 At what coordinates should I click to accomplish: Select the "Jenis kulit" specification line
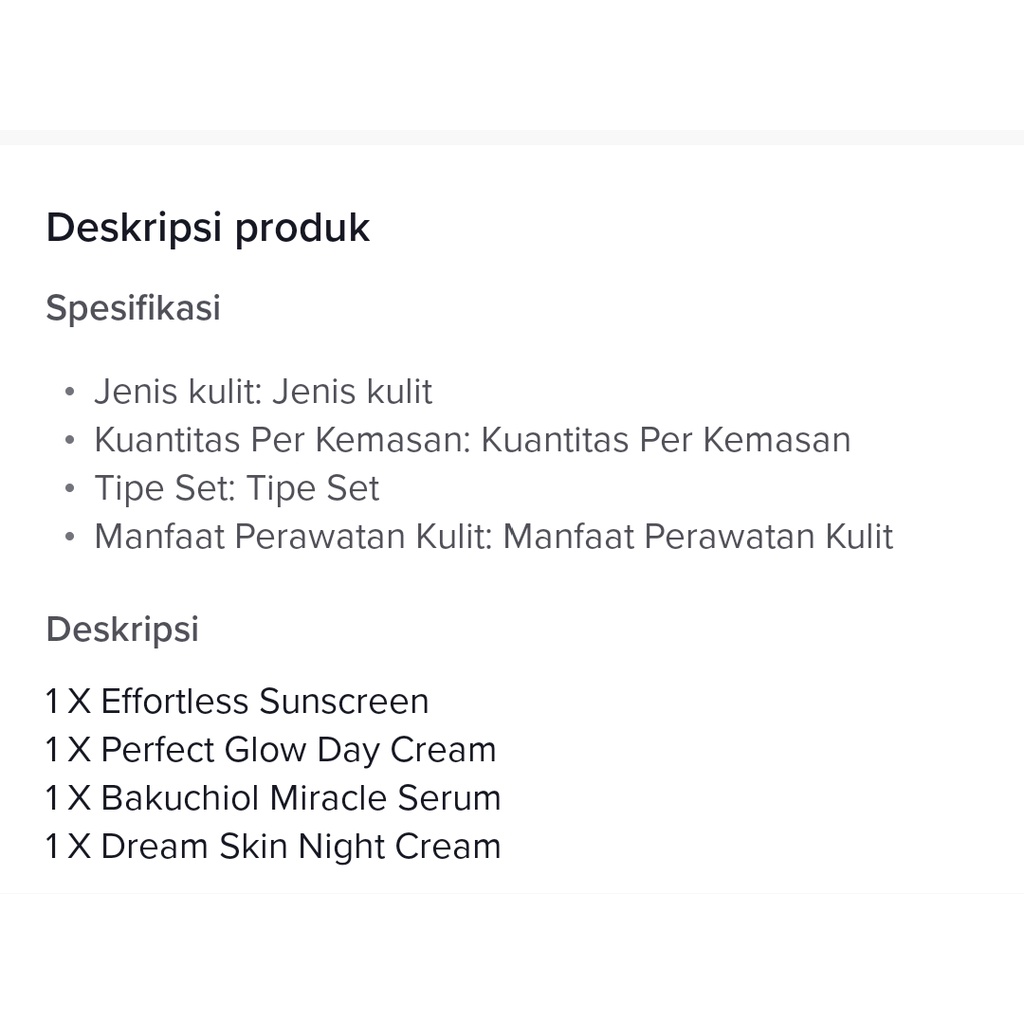[263, 392]
